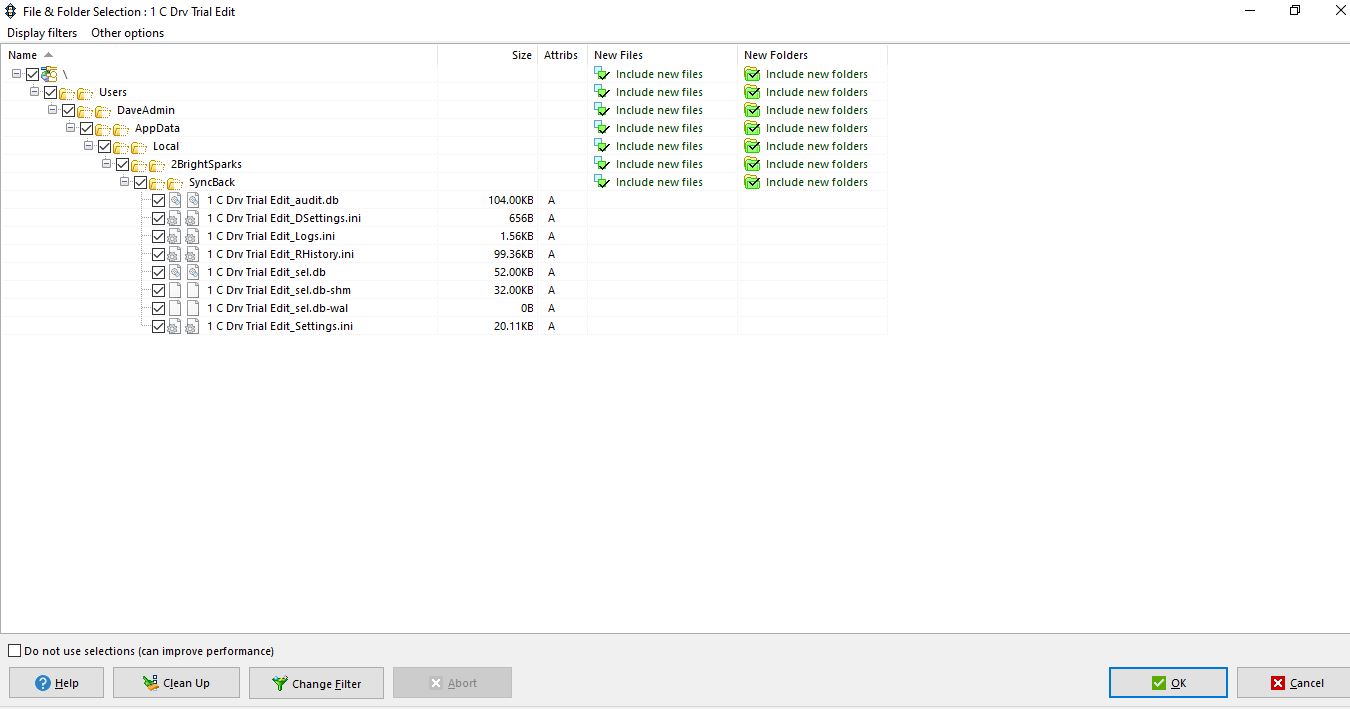Screen dimensions: 1350x709
Task: Click the new files icon in AppData row
Action: pos(602,128)
